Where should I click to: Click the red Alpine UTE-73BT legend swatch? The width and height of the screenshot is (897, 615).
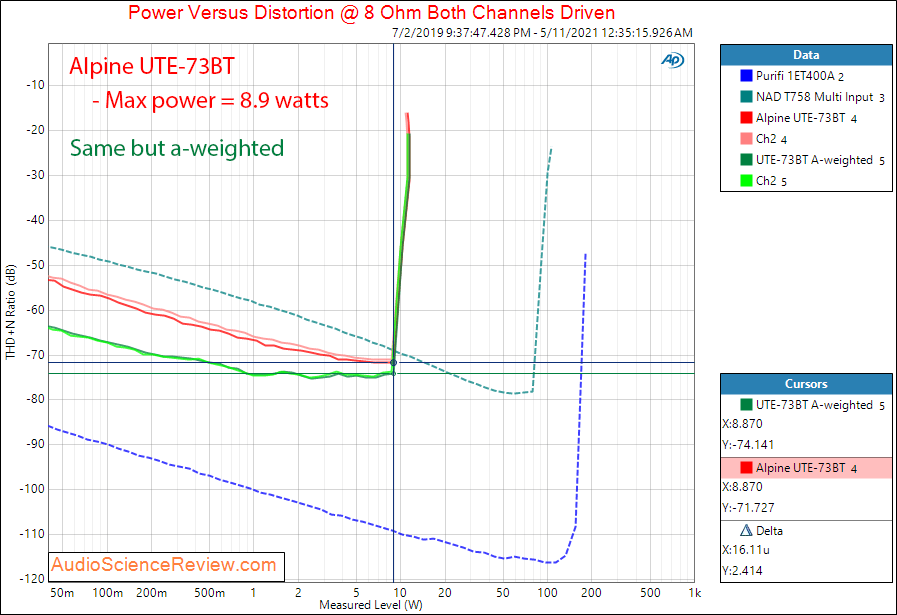(746, 118)
